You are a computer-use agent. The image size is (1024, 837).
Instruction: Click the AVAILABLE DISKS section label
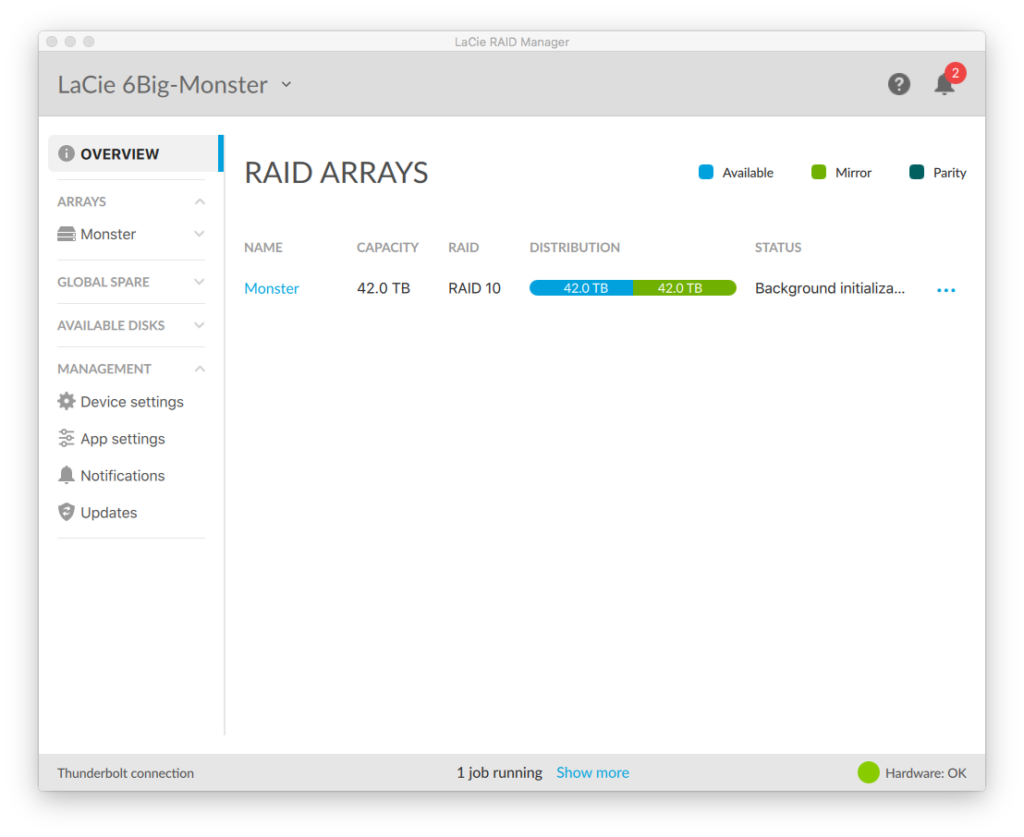click(x=111, y=325)
